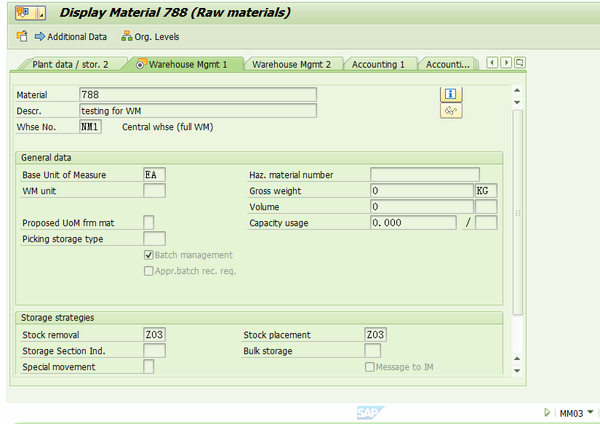The image size is (600, 424).
Task: Click the Stock removal field Z03
Action: tap(154, 334)
